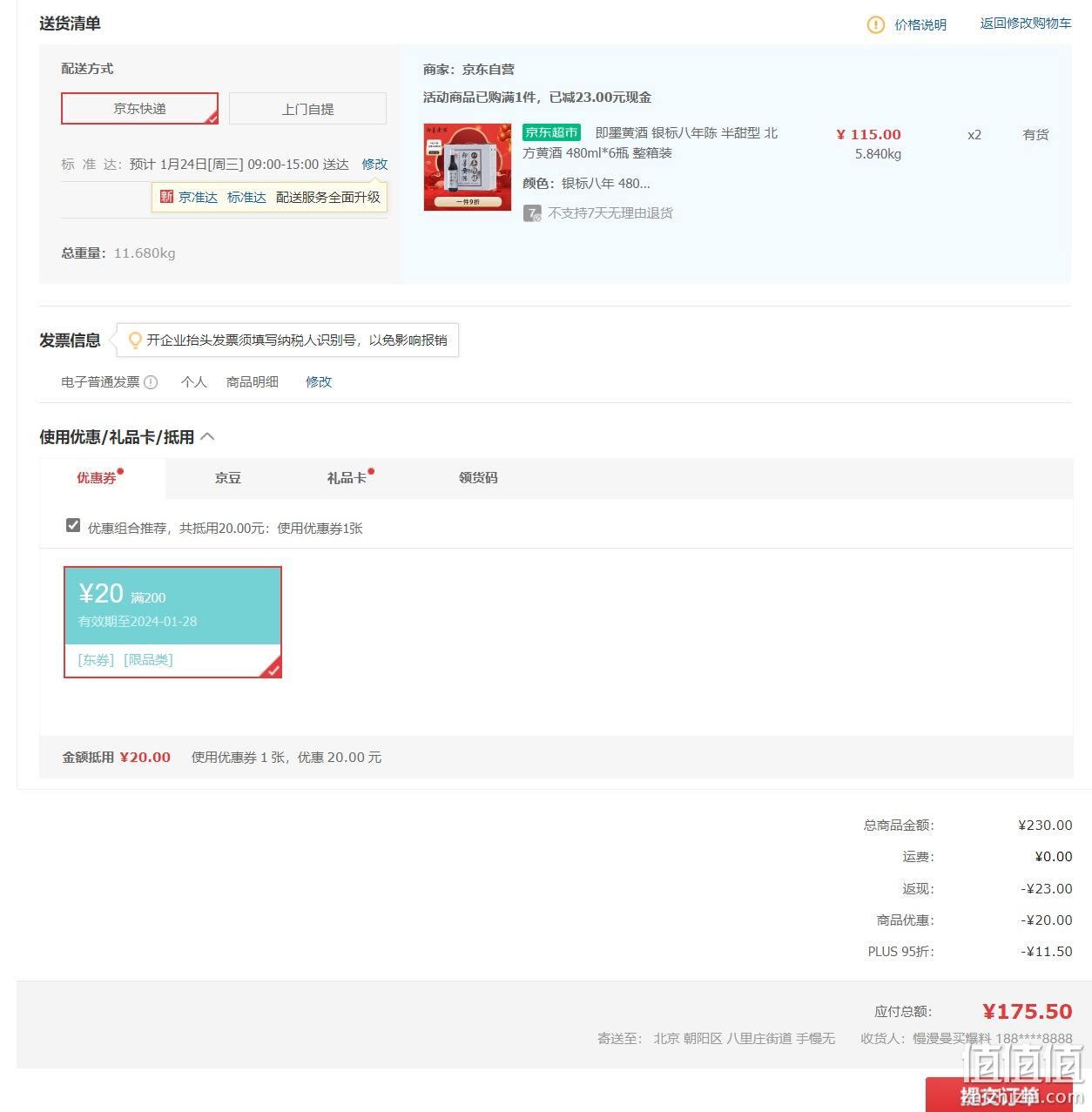
Task: Submit the order with 提交订单 button
Action: [1000, 1095]
